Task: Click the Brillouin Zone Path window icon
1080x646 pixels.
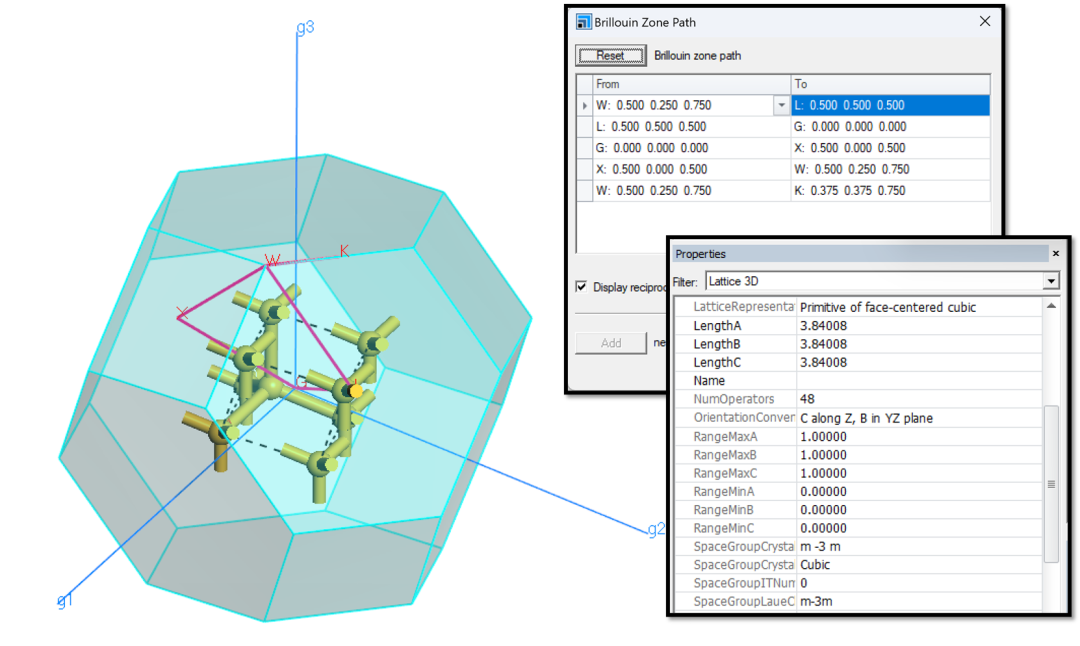Action: (x=583, y=22)
